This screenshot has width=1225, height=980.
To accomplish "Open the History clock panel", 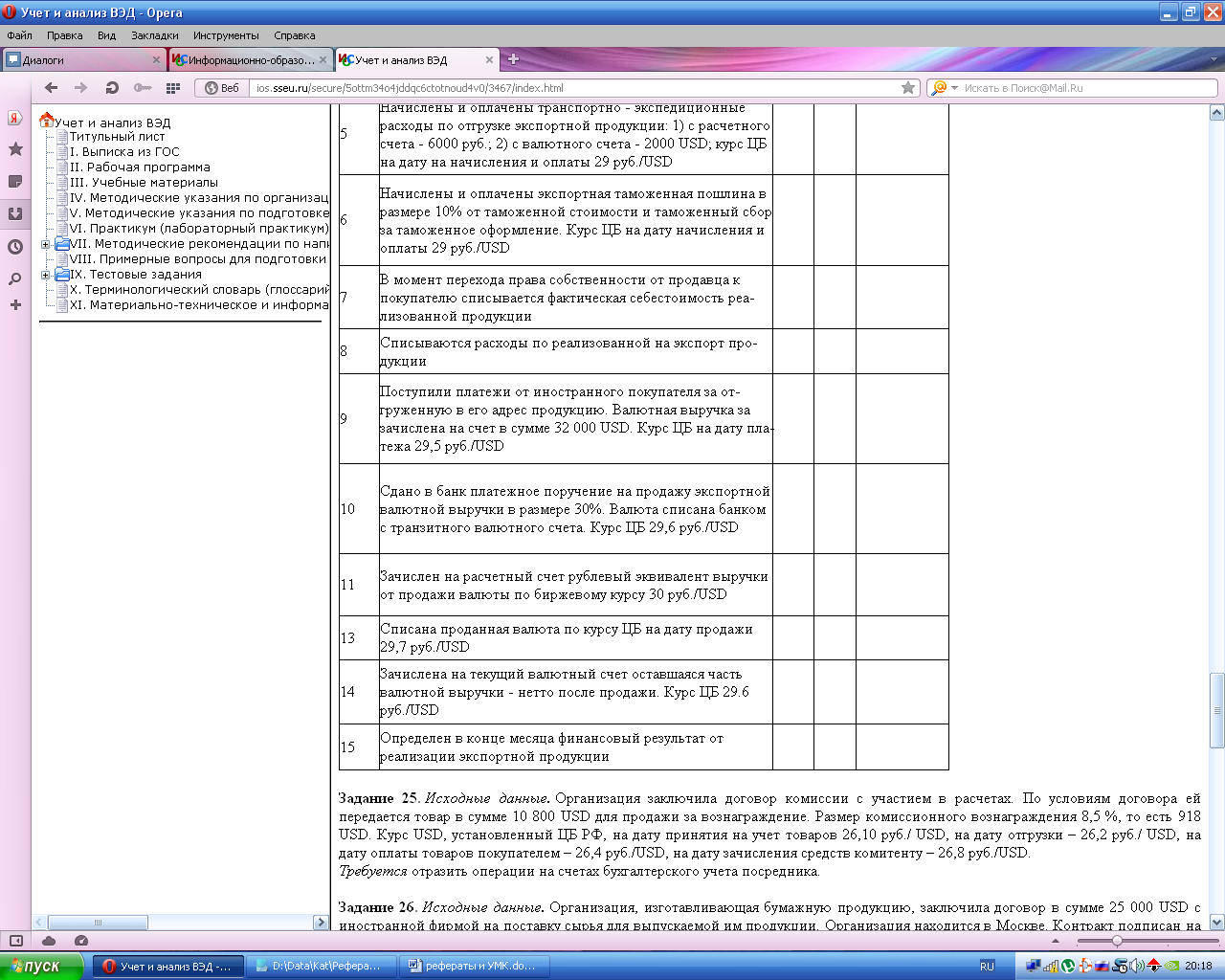I will (x=15, y=247).
